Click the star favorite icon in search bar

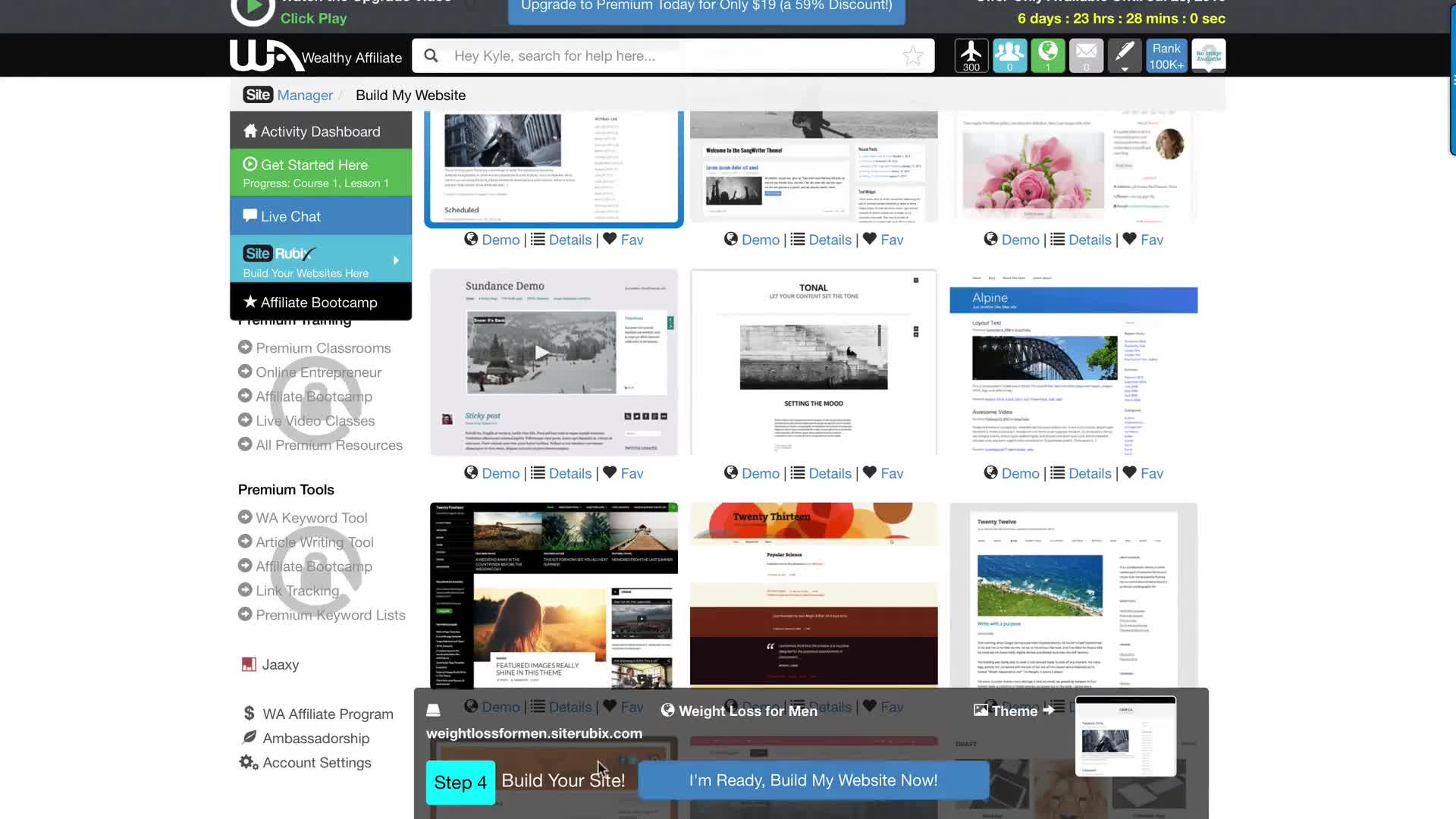pos(913,55)
